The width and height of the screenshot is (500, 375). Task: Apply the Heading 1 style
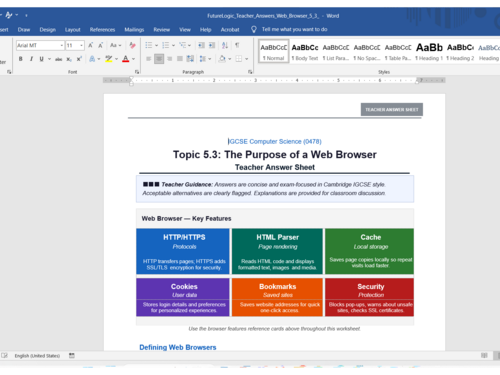click(429, 51)
